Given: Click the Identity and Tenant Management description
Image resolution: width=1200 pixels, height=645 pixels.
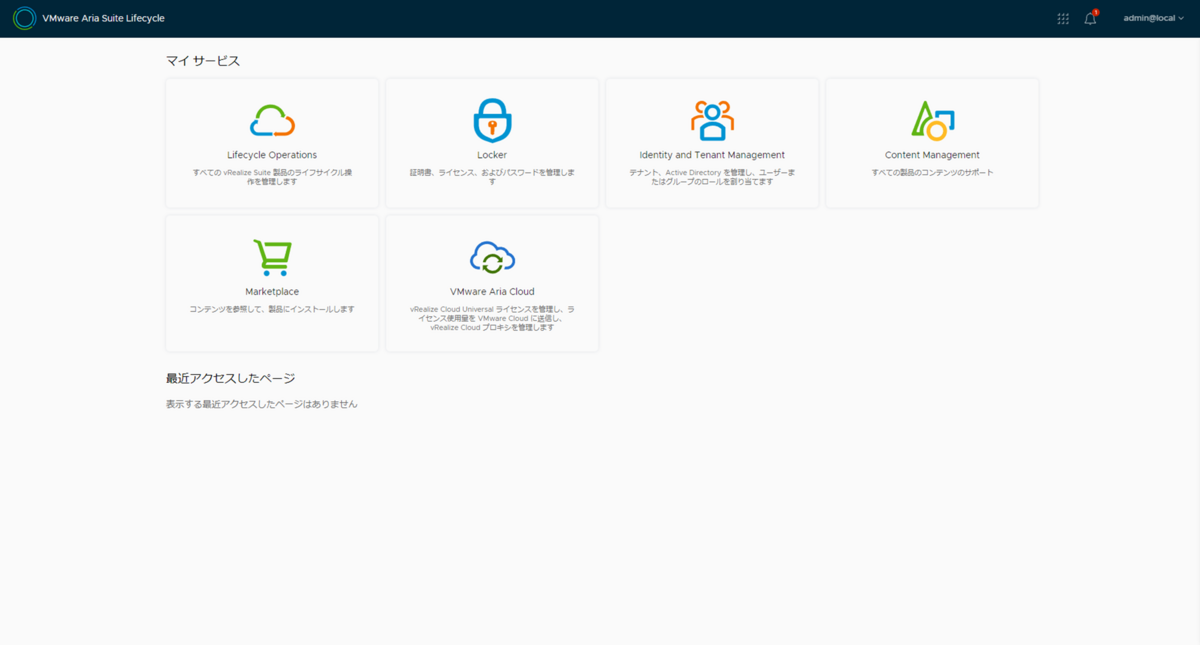Looking at the screenshot, I should [712, 177].
